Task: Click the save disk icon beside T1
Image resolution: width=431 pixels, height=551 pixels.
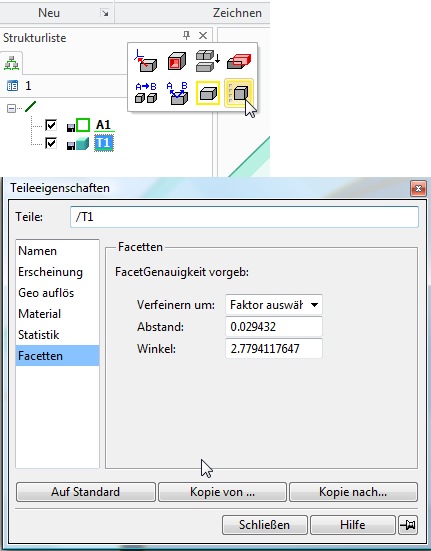Action: (71, 146)
